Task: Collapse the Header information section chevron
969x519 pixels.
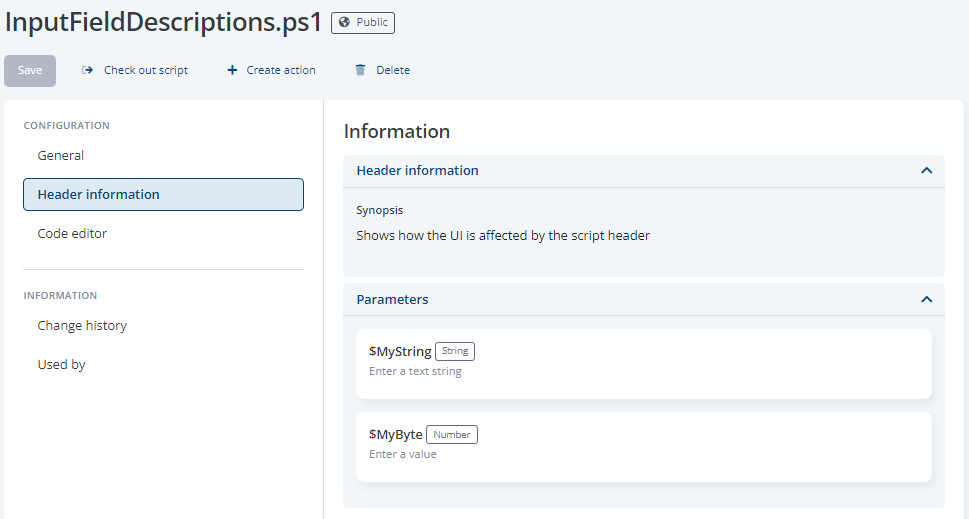Action: tap(926, 171)
